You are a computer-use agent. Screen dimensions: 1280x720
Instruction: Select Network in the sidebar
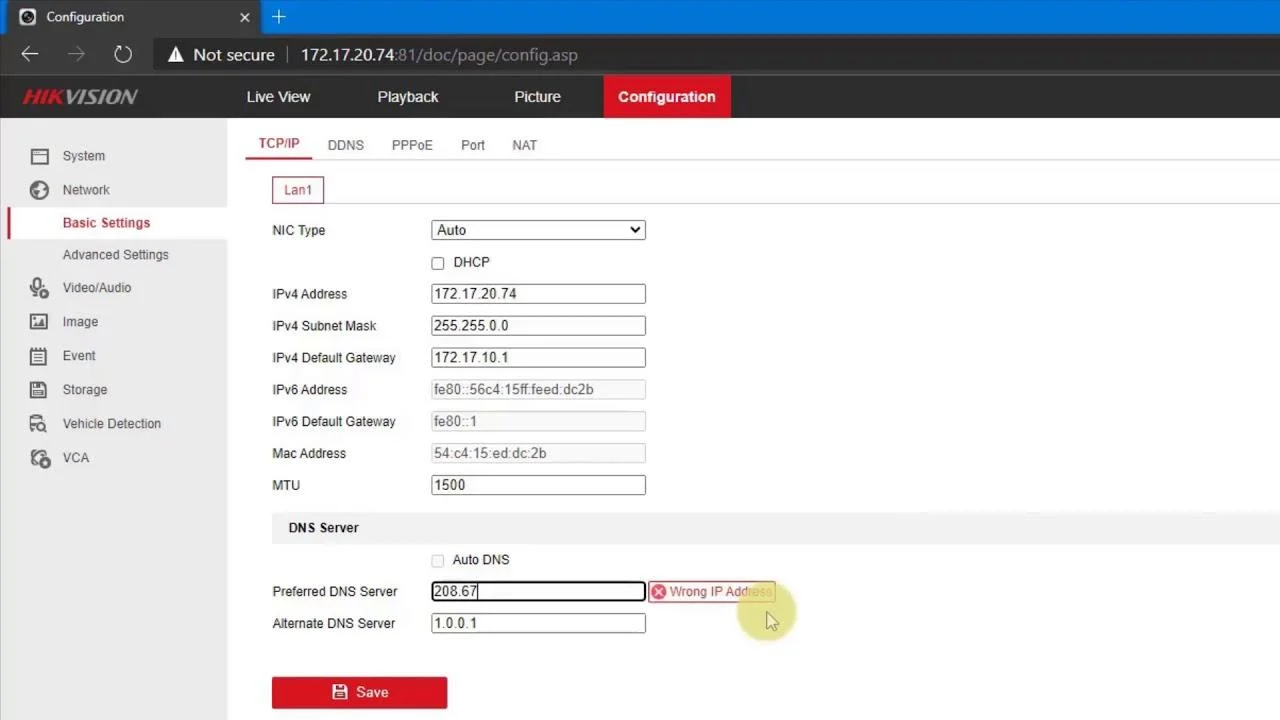pos(86,190)
